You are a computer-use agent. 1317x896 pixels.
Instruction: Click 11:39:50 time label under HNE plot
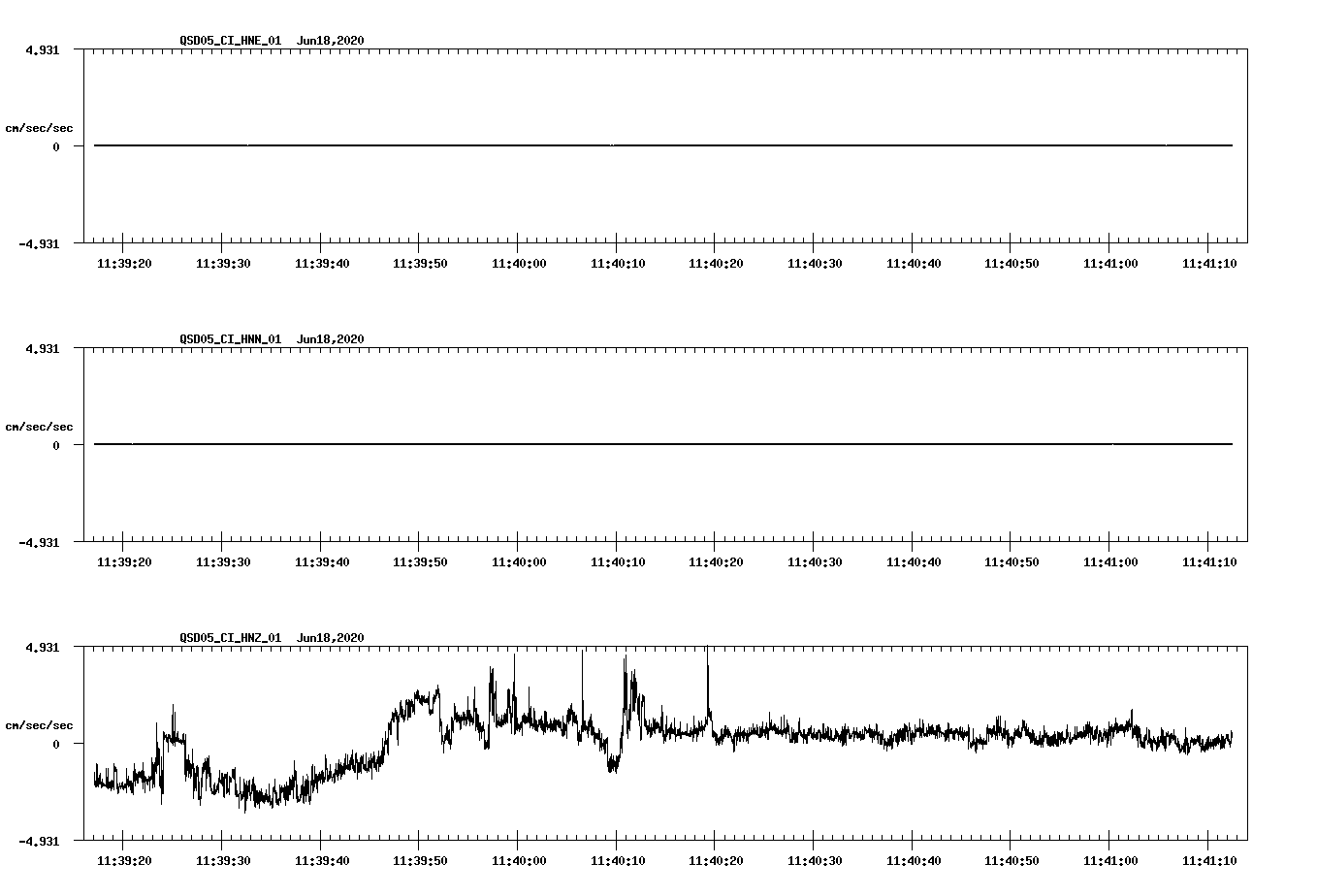click(420, 264)
